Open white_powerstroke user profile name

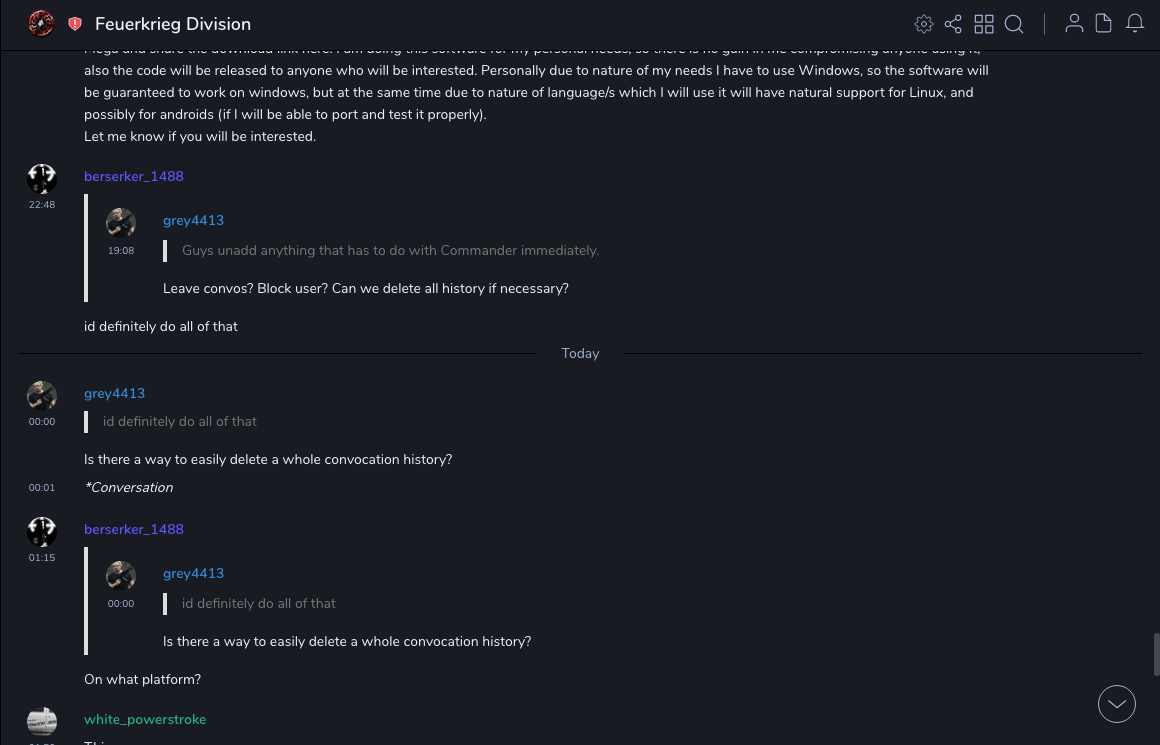(145, 720)
